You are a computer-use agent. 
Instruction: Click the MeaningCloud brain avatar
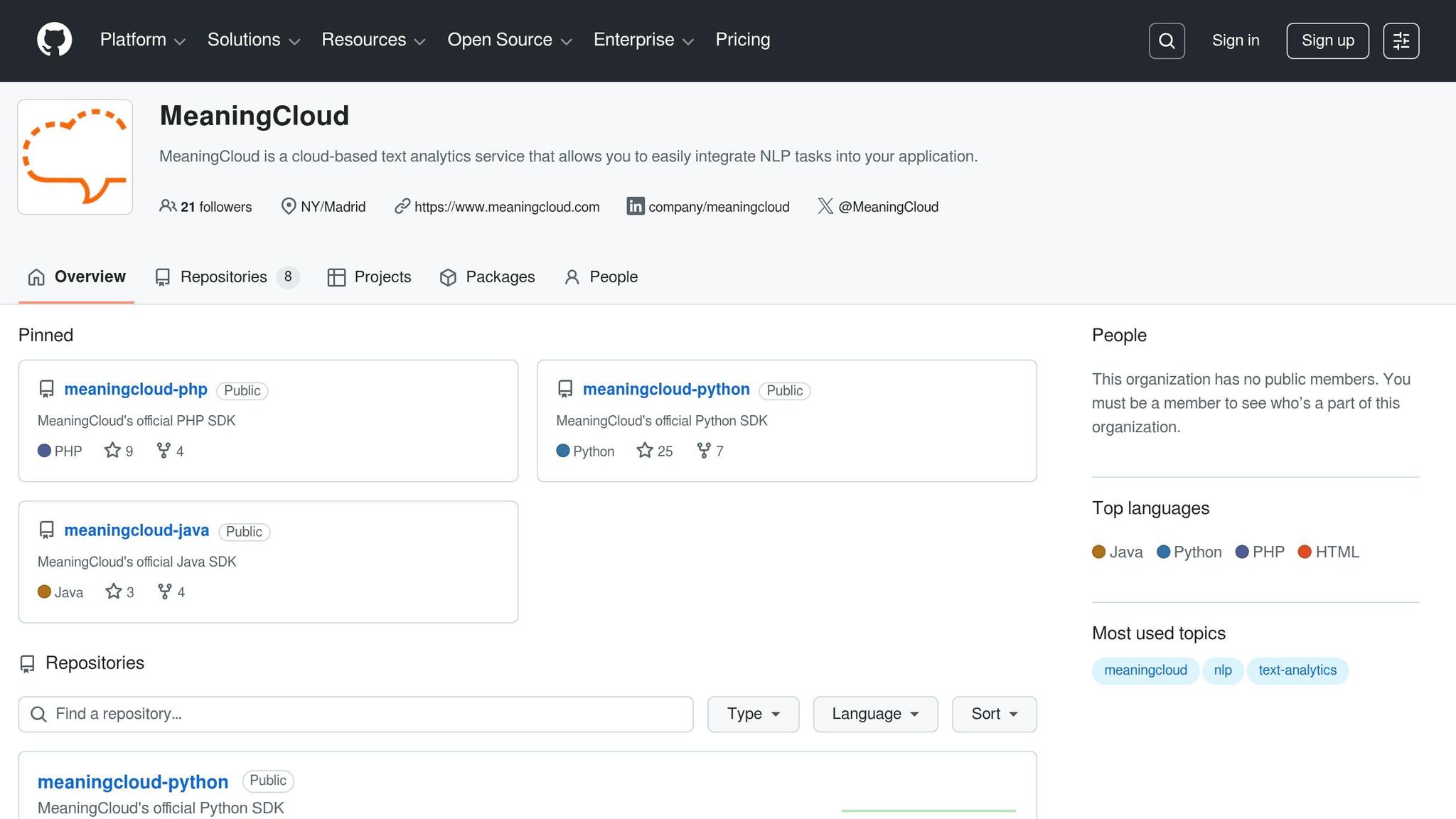[75, 156]
